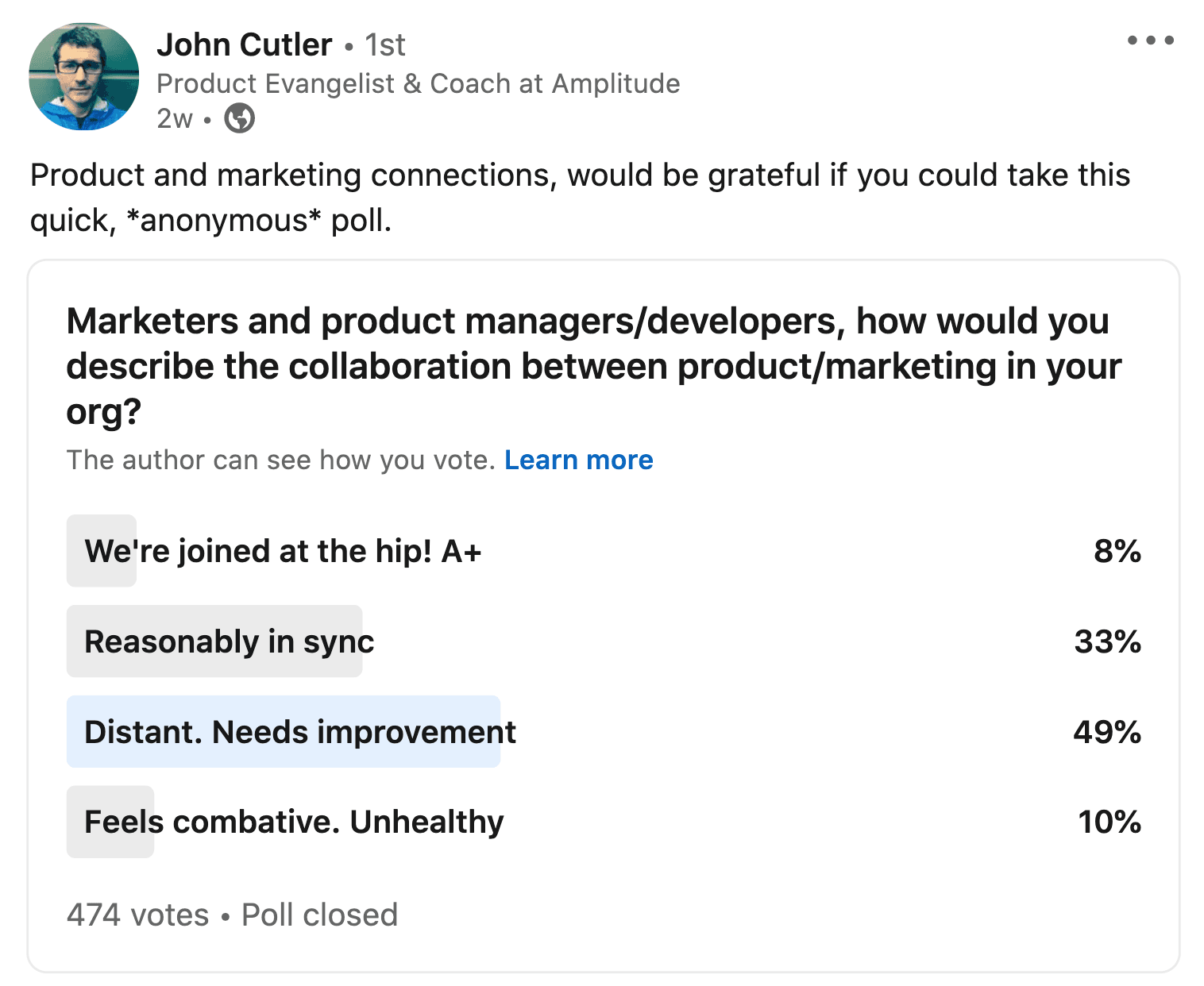This screenshot has height=986, width=1204.
Task: Click the poll question heading
Action: (x=594, y=366)
